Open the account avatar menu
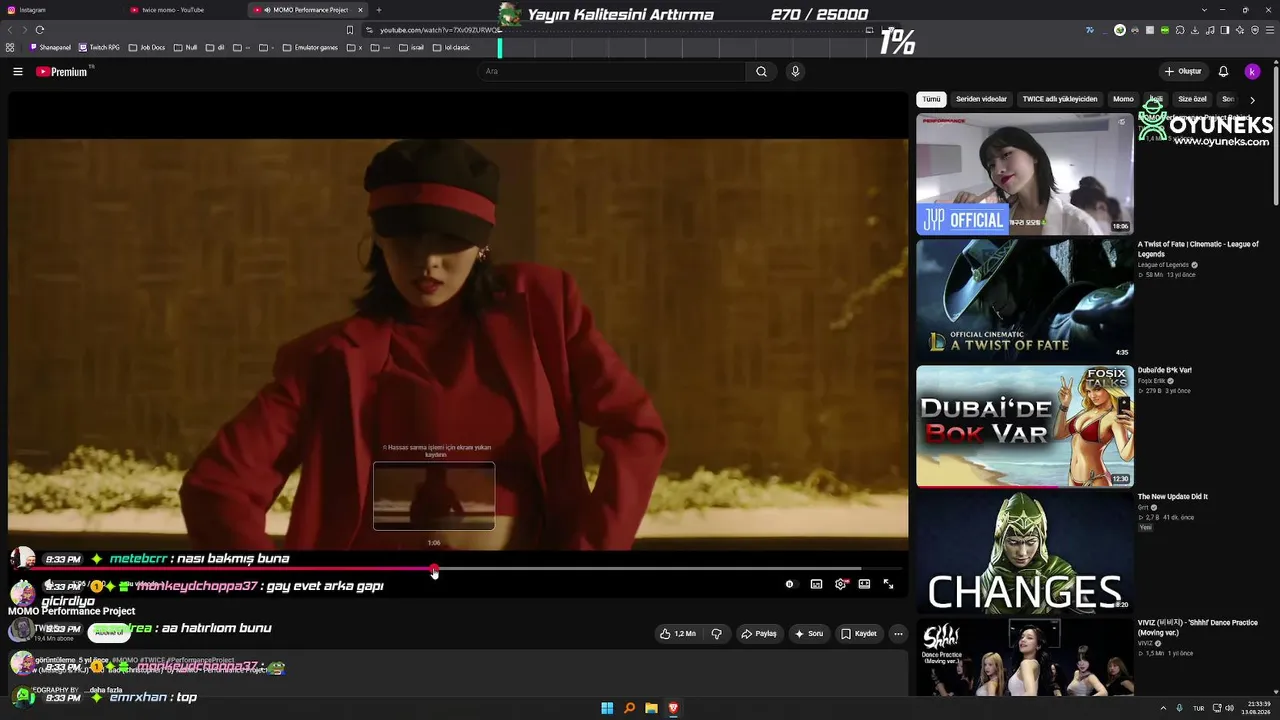 [x=1252, y=71]
